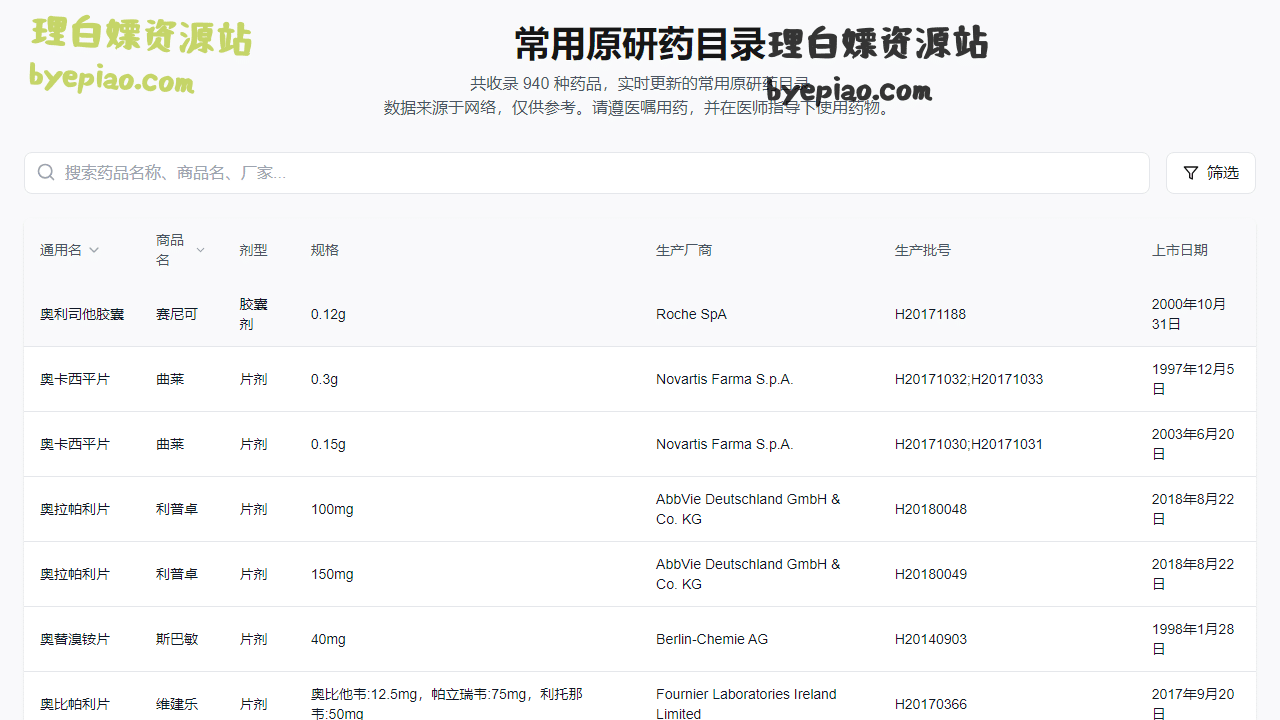1280x720 pixels.
Task: Sort by 通用名 column chevron
Action: (x=94, y=250)
